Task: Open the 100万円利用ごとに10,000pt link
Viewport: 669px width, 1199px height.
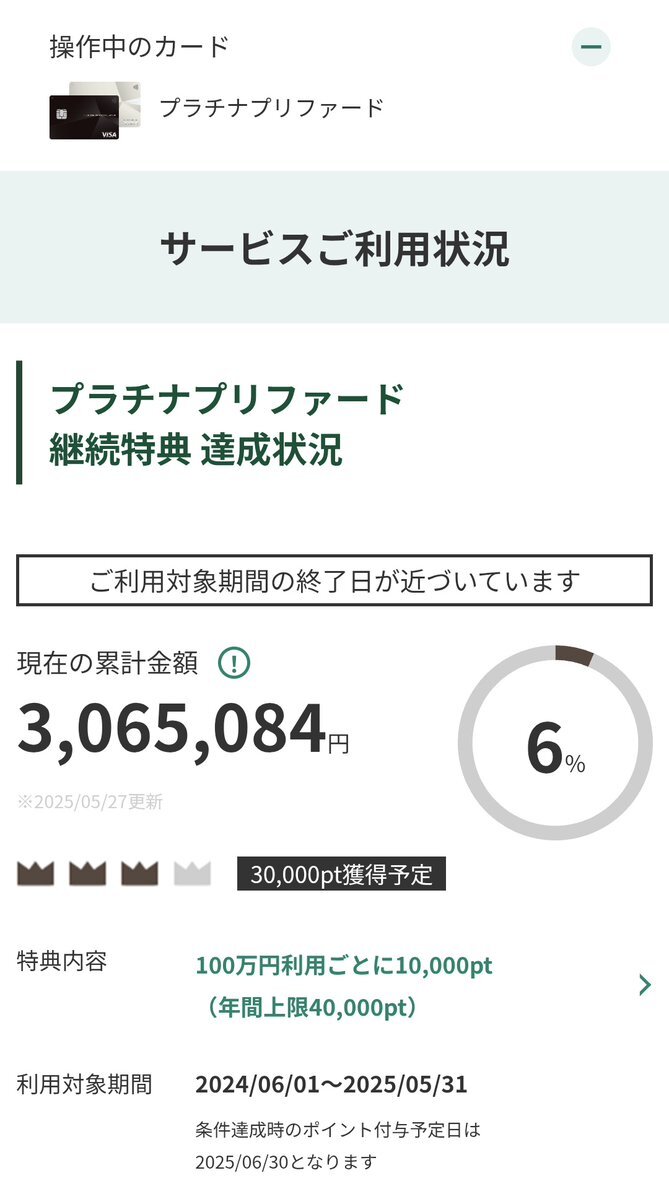Action: [344, 966]
